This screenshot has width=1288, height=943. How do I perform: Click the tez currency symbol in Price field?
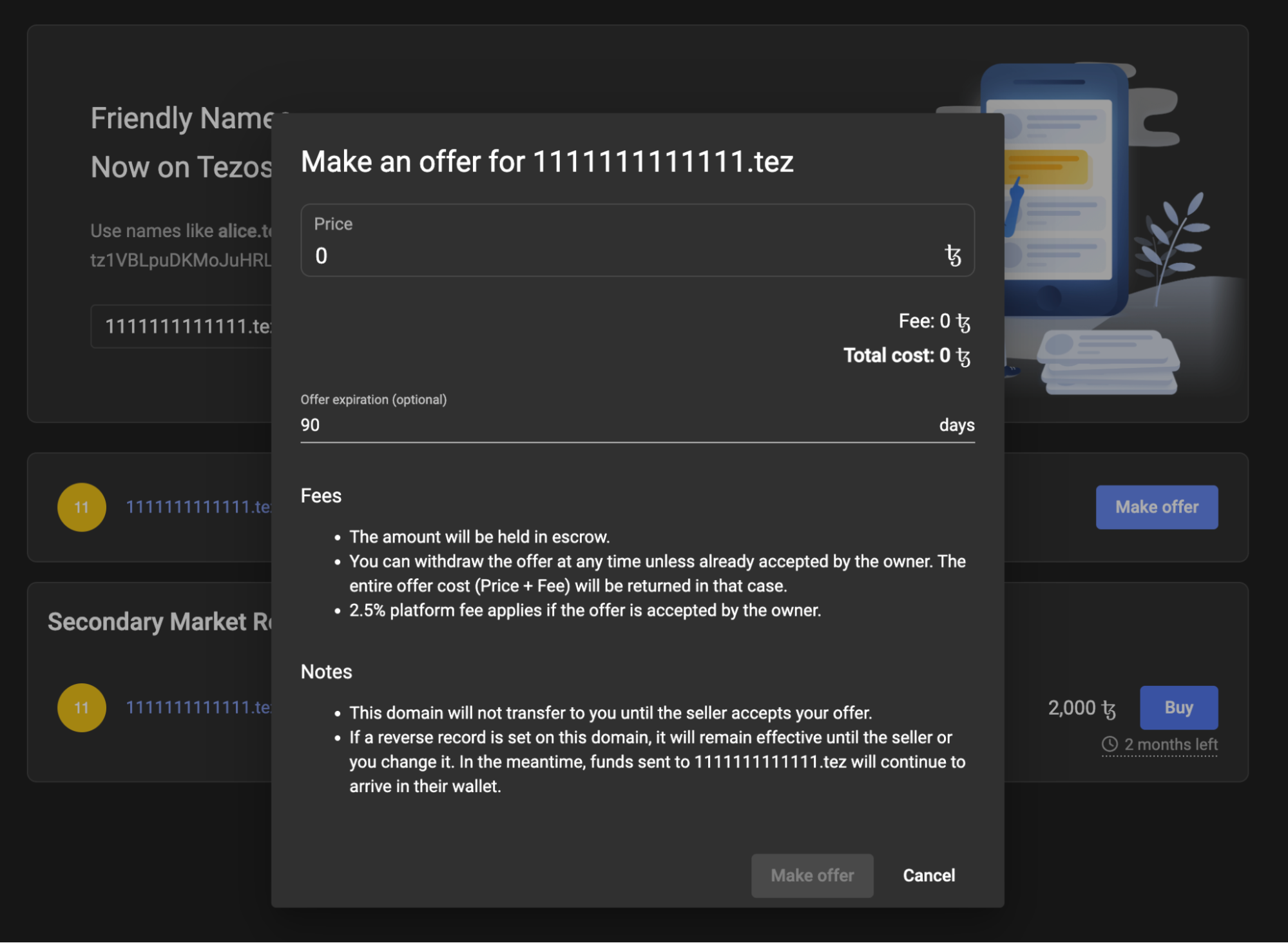(953, 256)
